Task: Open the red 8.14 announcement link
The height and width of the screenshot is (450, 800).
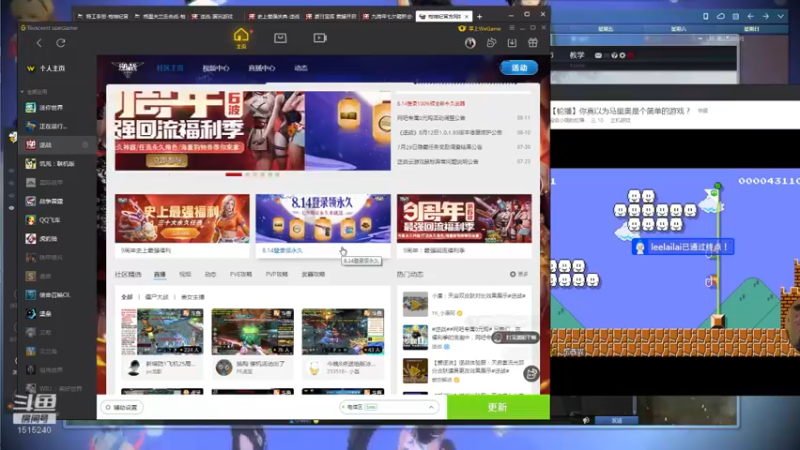Action: pyautogui.click(x=431, y=104)
